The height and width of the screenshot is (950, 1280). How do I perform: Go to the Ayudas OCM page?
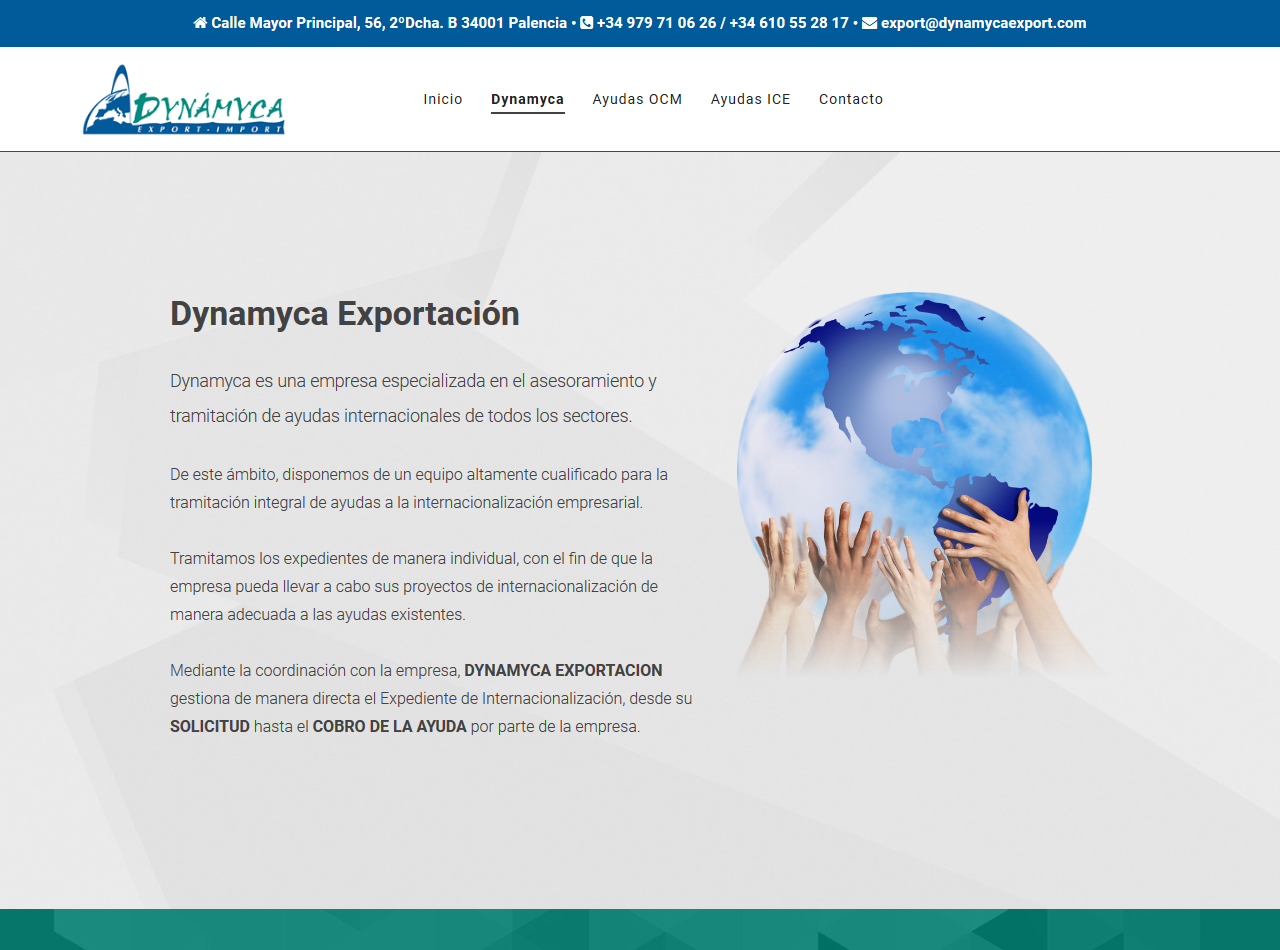pyautogui.click(x=637, y=99)
